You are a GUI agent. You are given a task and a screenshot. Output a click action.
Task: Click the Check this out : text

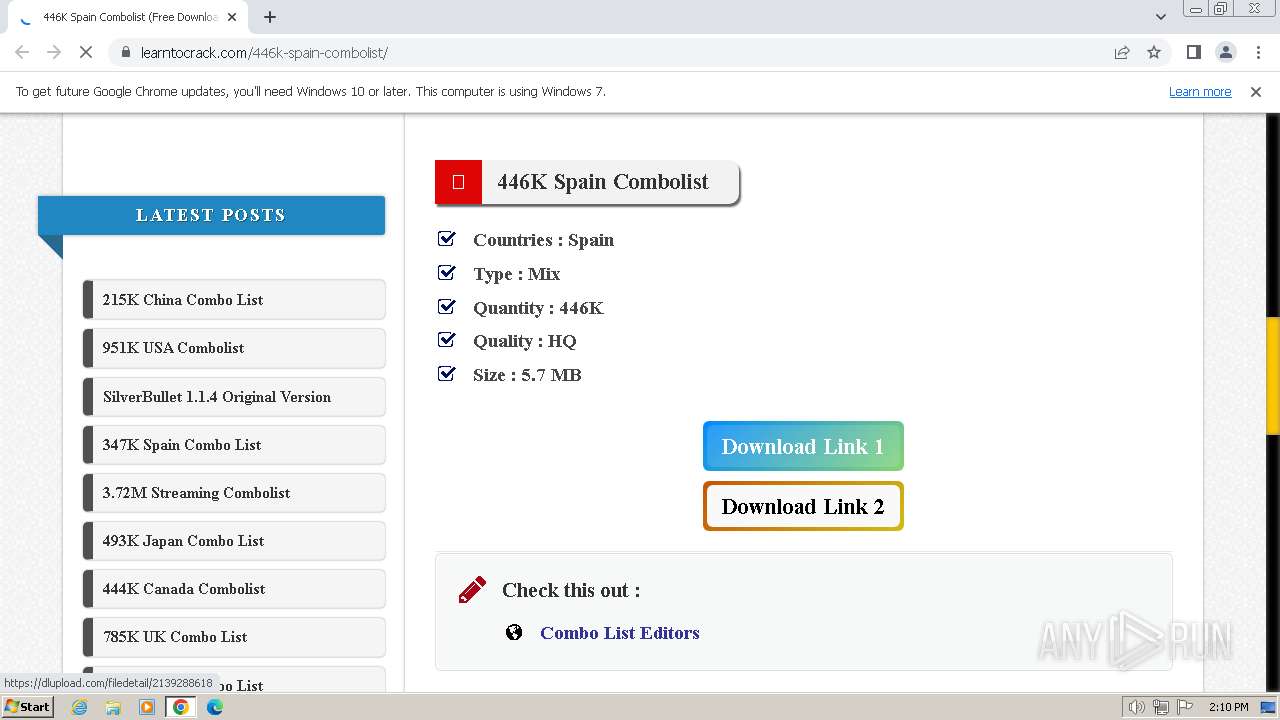[571, 590]
